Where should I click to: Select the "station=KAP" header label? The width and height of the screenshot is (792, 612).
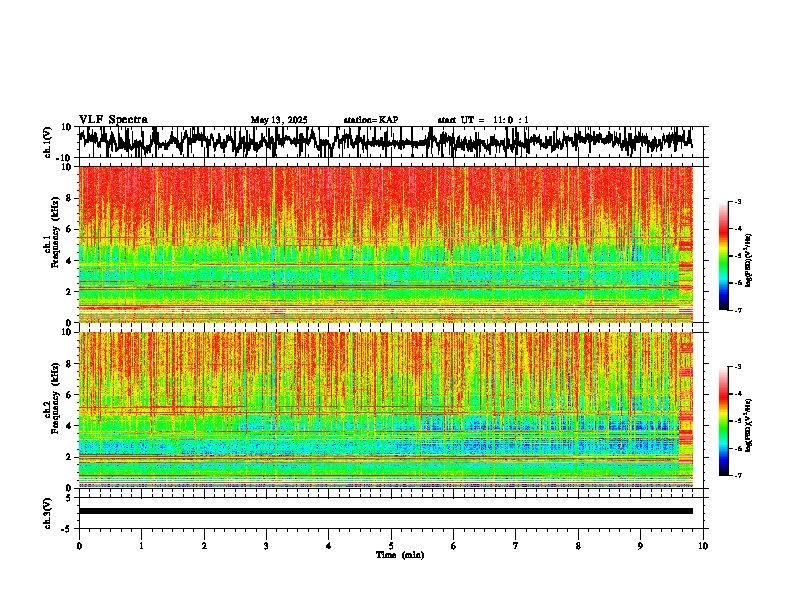click(371, 120)
